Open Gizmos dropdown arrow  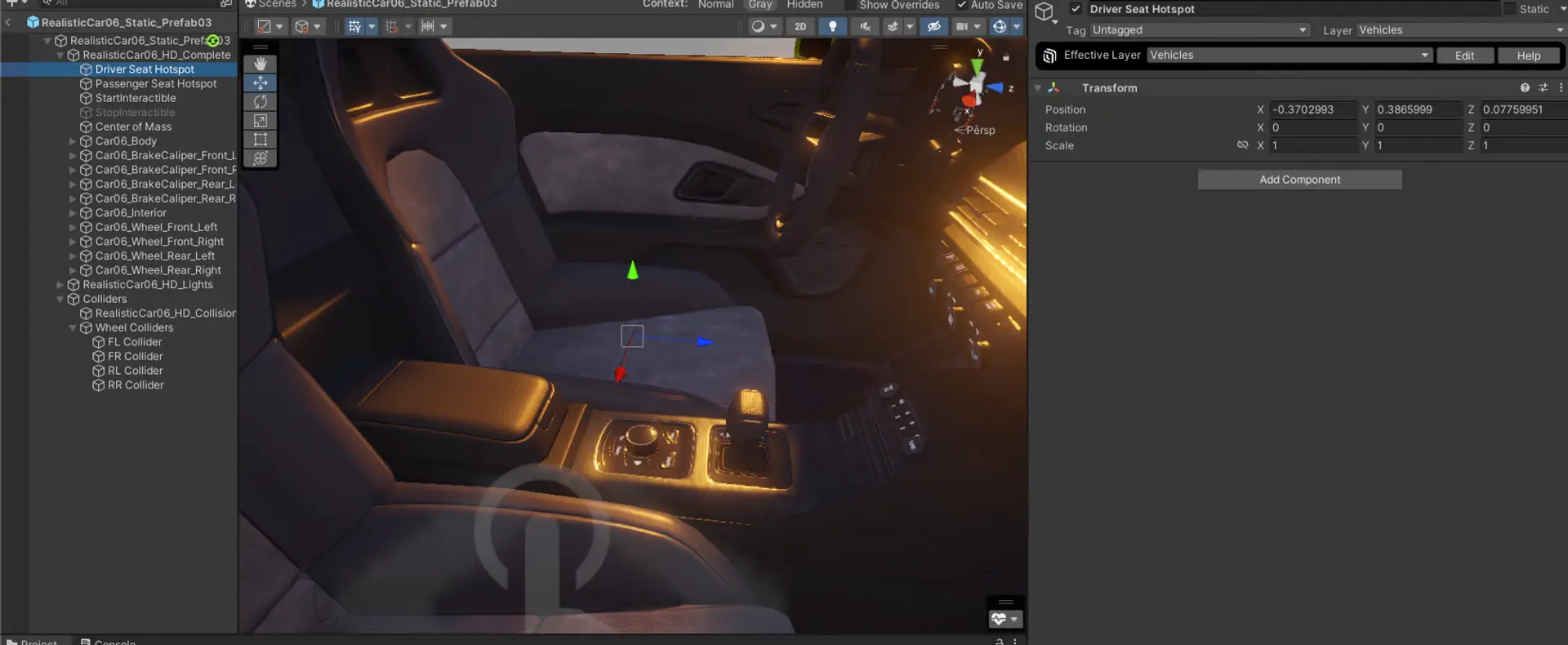[x=1017, y=26]
